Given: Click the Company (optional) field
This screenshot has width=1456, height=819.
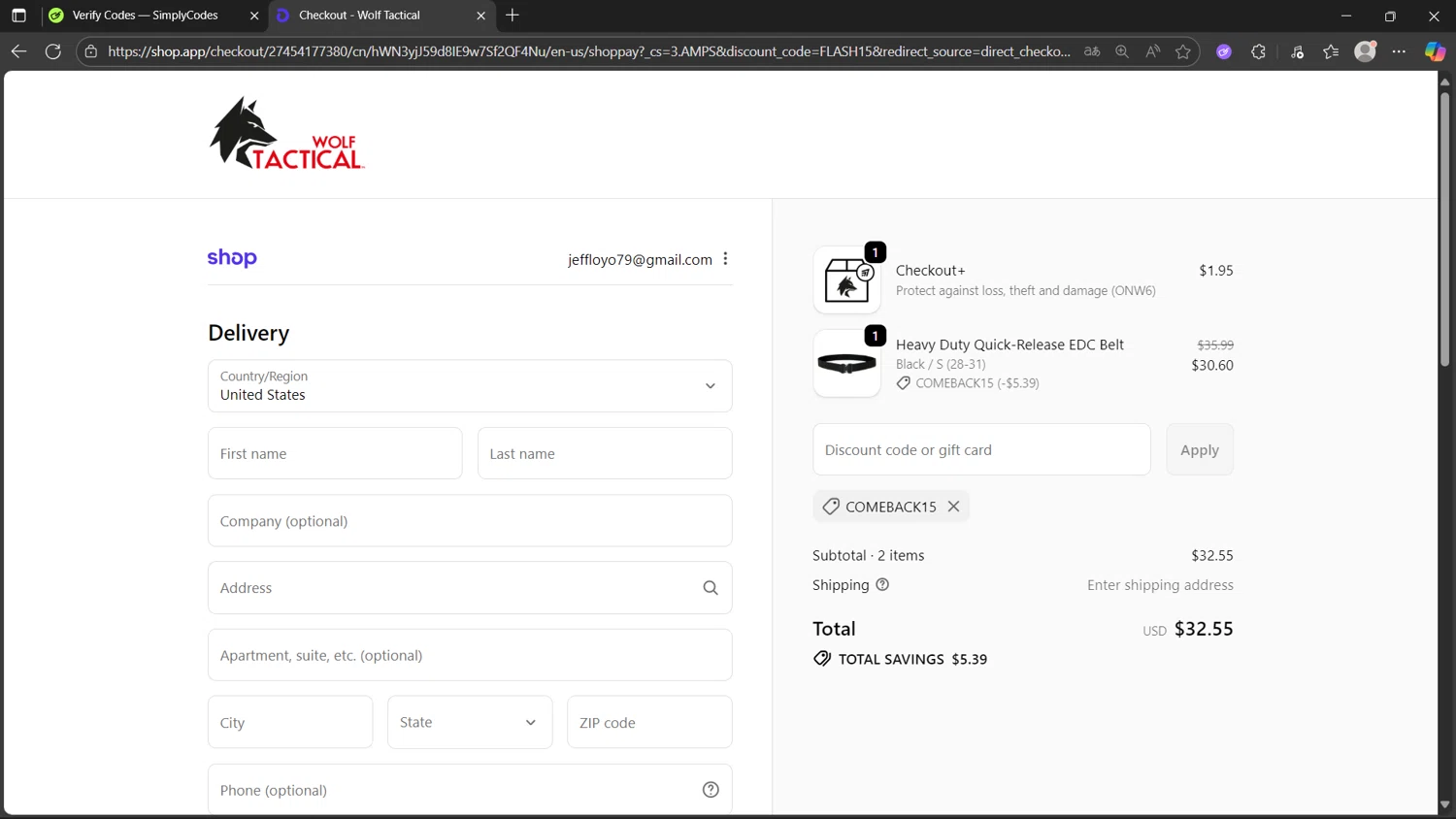Looking at the screenshot, I should point(470,521).
